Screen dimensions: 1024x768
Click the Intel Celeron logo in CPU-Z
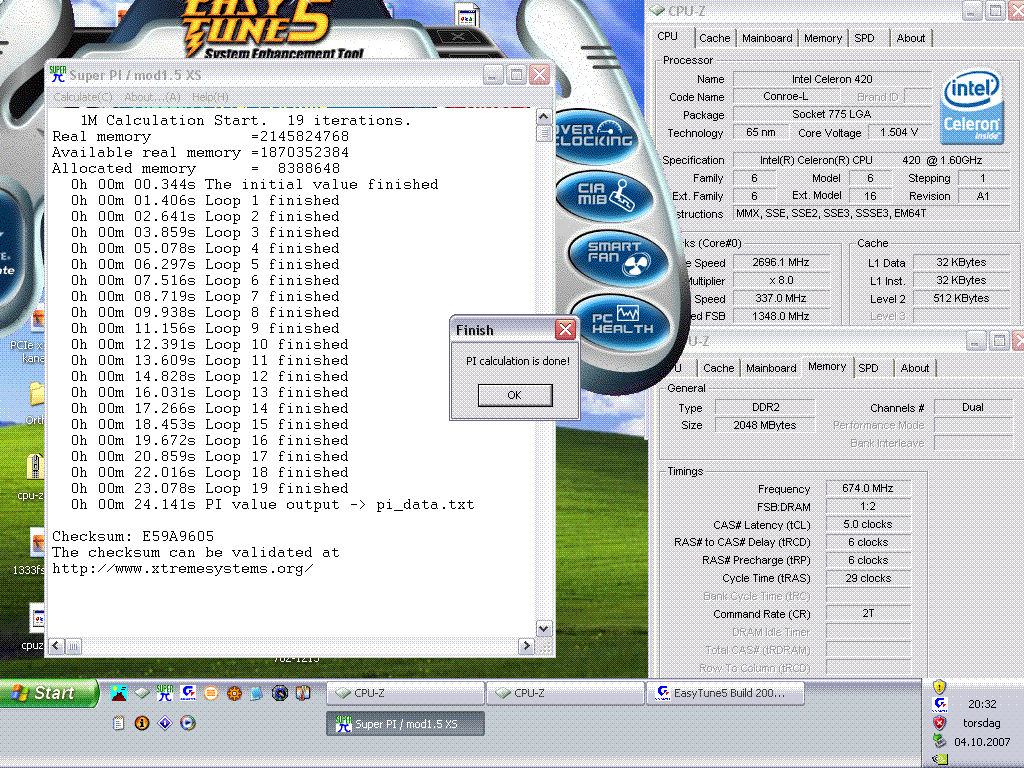pos(971,107)
